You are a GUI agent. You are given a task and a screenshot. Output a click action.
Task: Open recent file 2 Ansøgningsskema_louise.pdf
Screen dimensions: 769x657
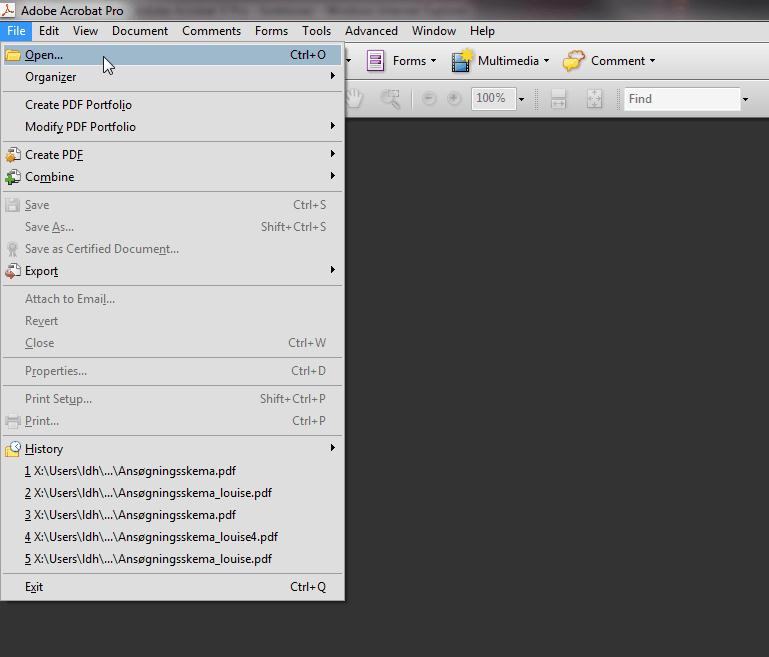[x=172, y=493]
